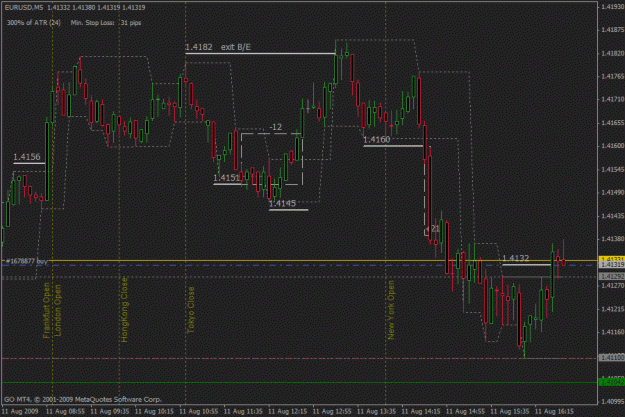Viewport: 625px width, 417px height.
Task: Click the gray 1.41319 current price tag
Action: tap(611, 264)
